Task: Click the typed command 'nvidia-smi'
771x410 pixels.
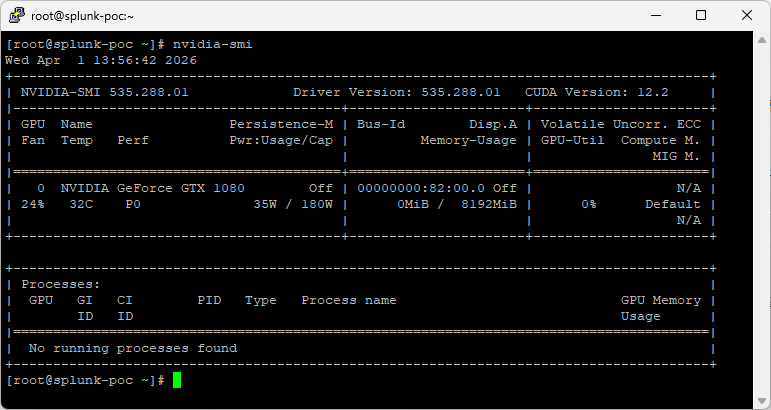Action: [x=212, y=44]
